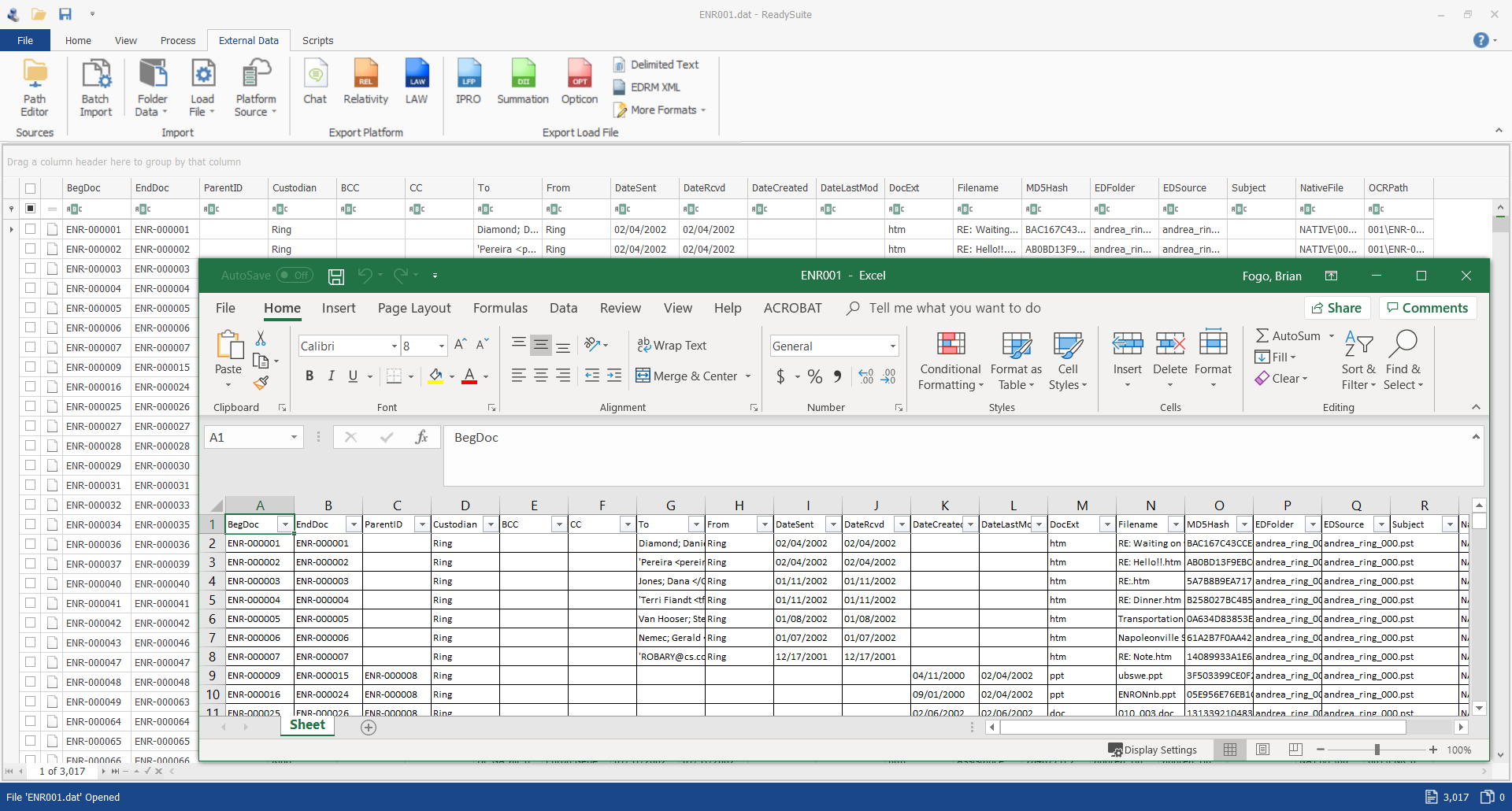The height and width of the screenshot is (811, 1512).
Task: Open the More Formats dropdown
Action: (x=660, y=110)
